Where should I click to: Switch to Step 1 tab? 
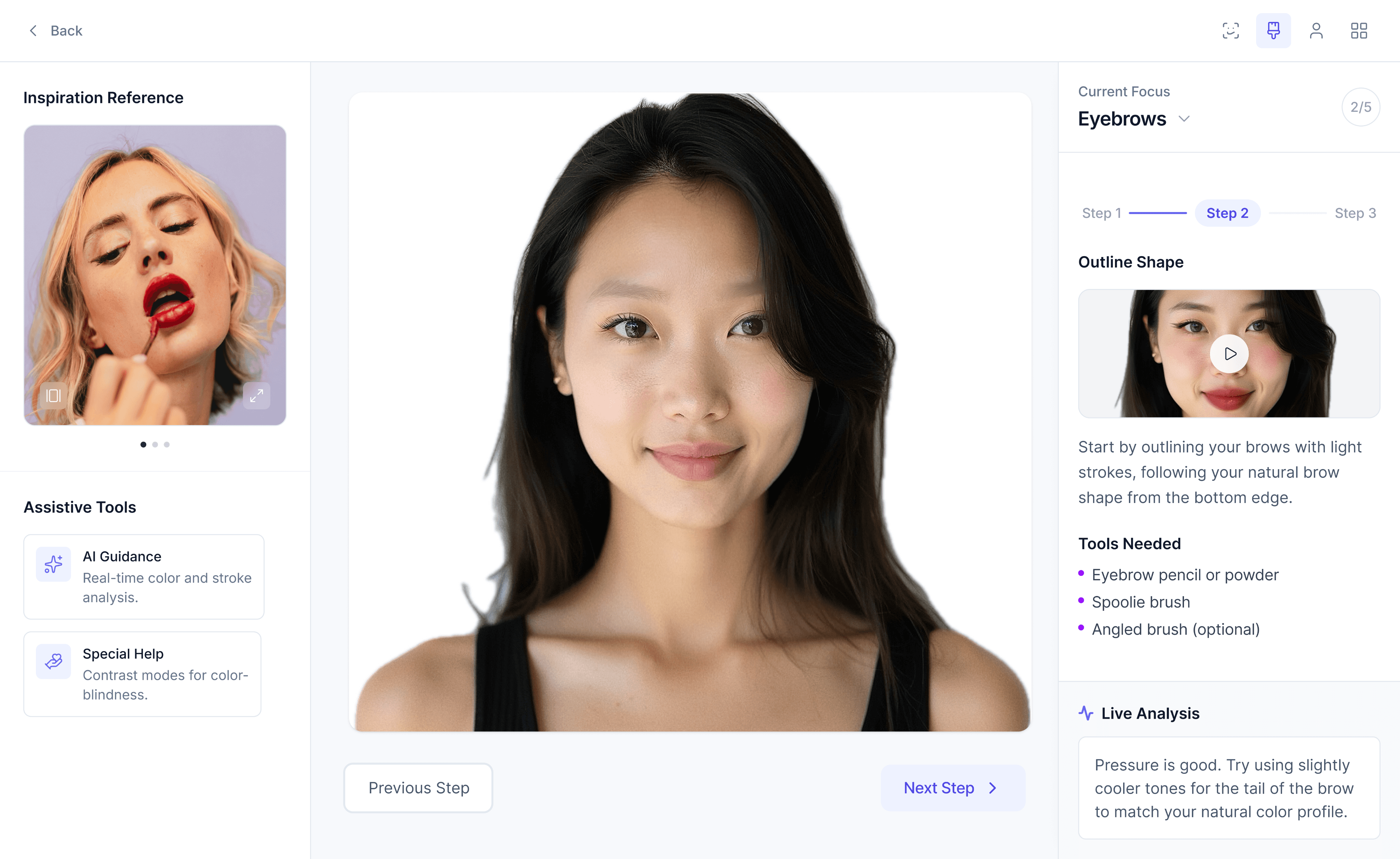coord(1101,213)
